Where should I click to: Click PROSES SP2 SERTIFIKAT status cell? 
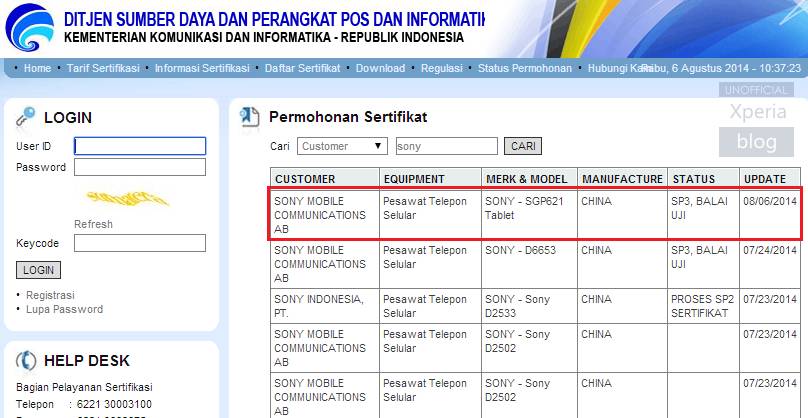(702, 306)
